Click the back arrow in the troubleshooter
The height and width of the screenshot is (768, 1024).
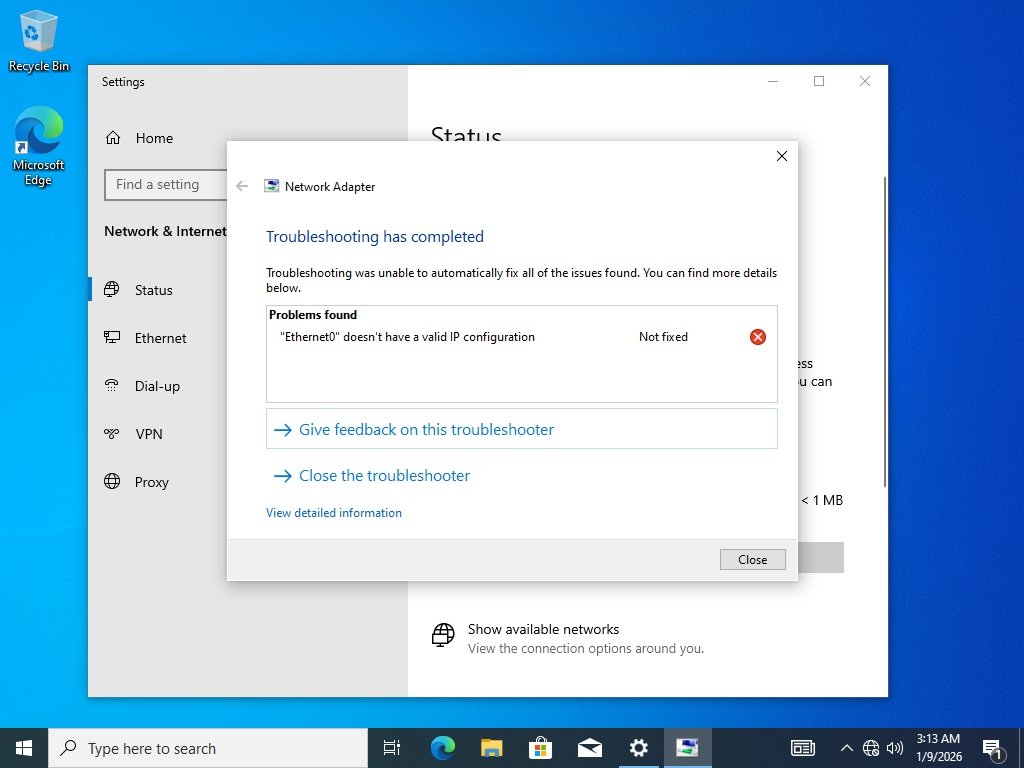pyautogui.click(x=242, y=186)
